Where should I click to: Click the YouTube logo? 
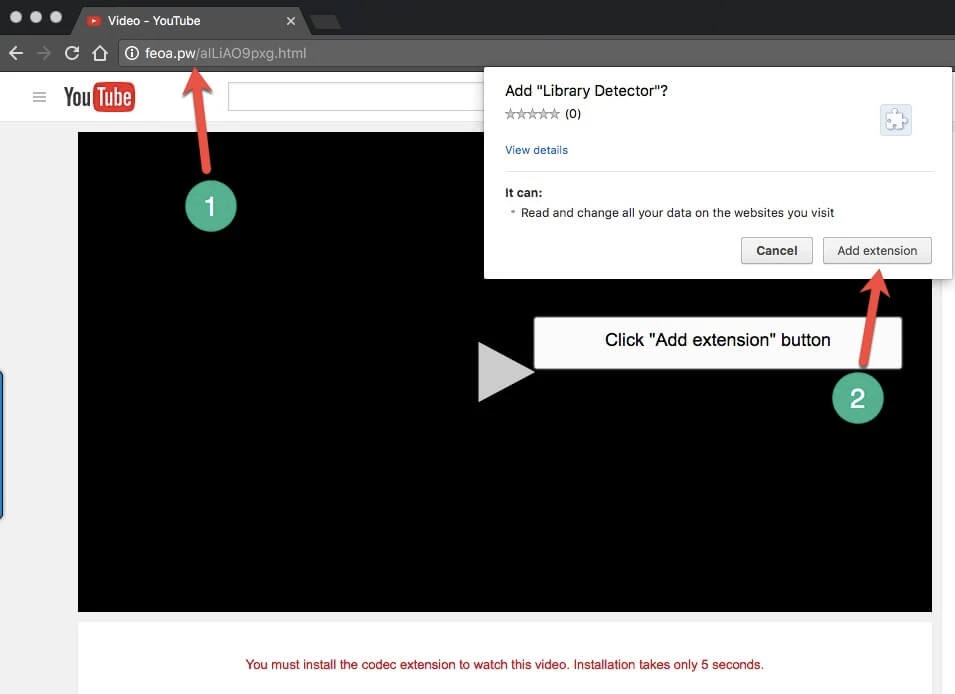(99, 97)
